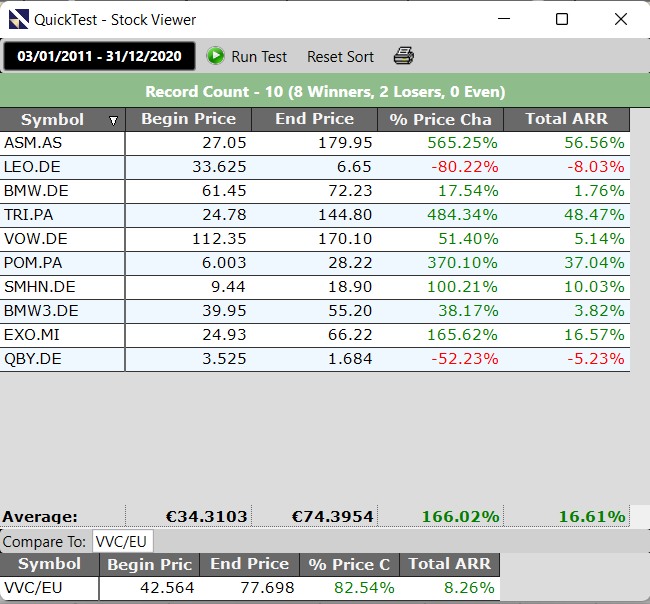Sort by the End Price column header
Screen dimensions: 650x604
click(x=313, y=119)
